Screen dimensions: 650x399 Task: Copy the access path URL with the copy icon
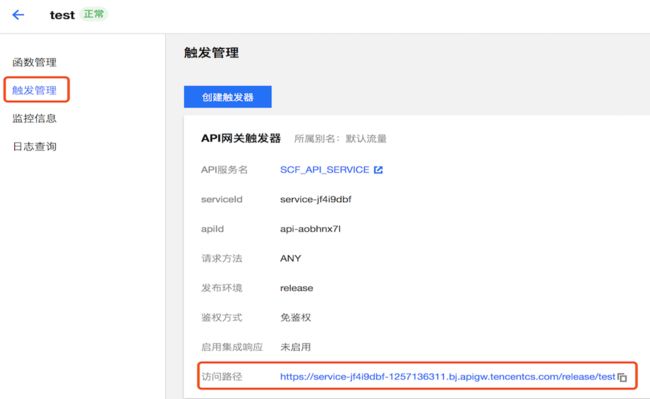point(622,377)
